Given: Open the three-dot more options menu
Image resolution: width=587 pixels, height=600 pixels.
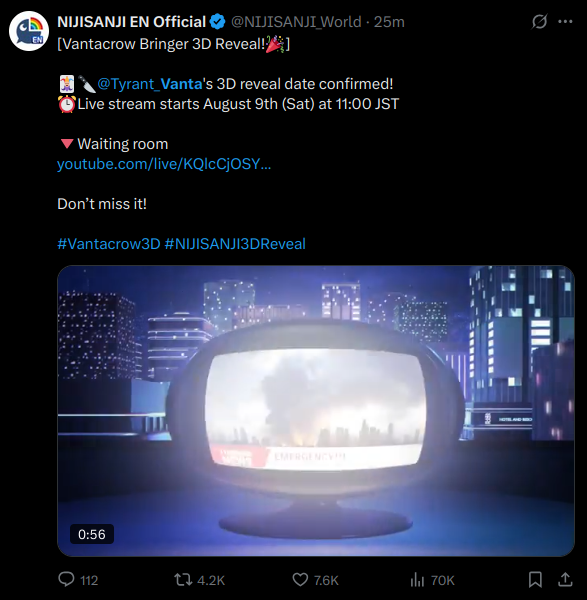Looking at the screenshot, I should coord(565,21).
